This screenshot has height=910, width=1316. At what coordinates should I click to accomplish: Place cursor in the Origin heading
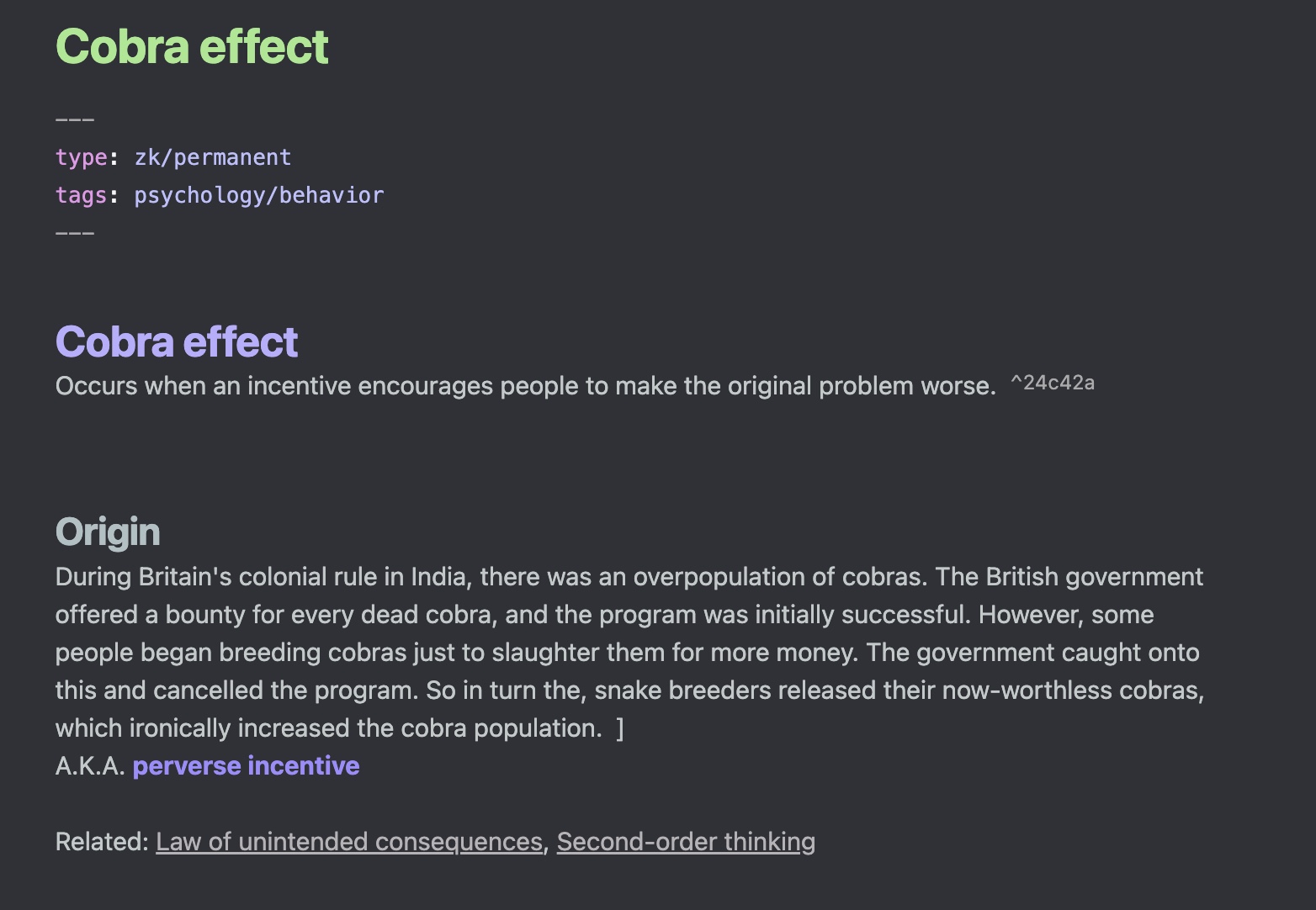108,532
